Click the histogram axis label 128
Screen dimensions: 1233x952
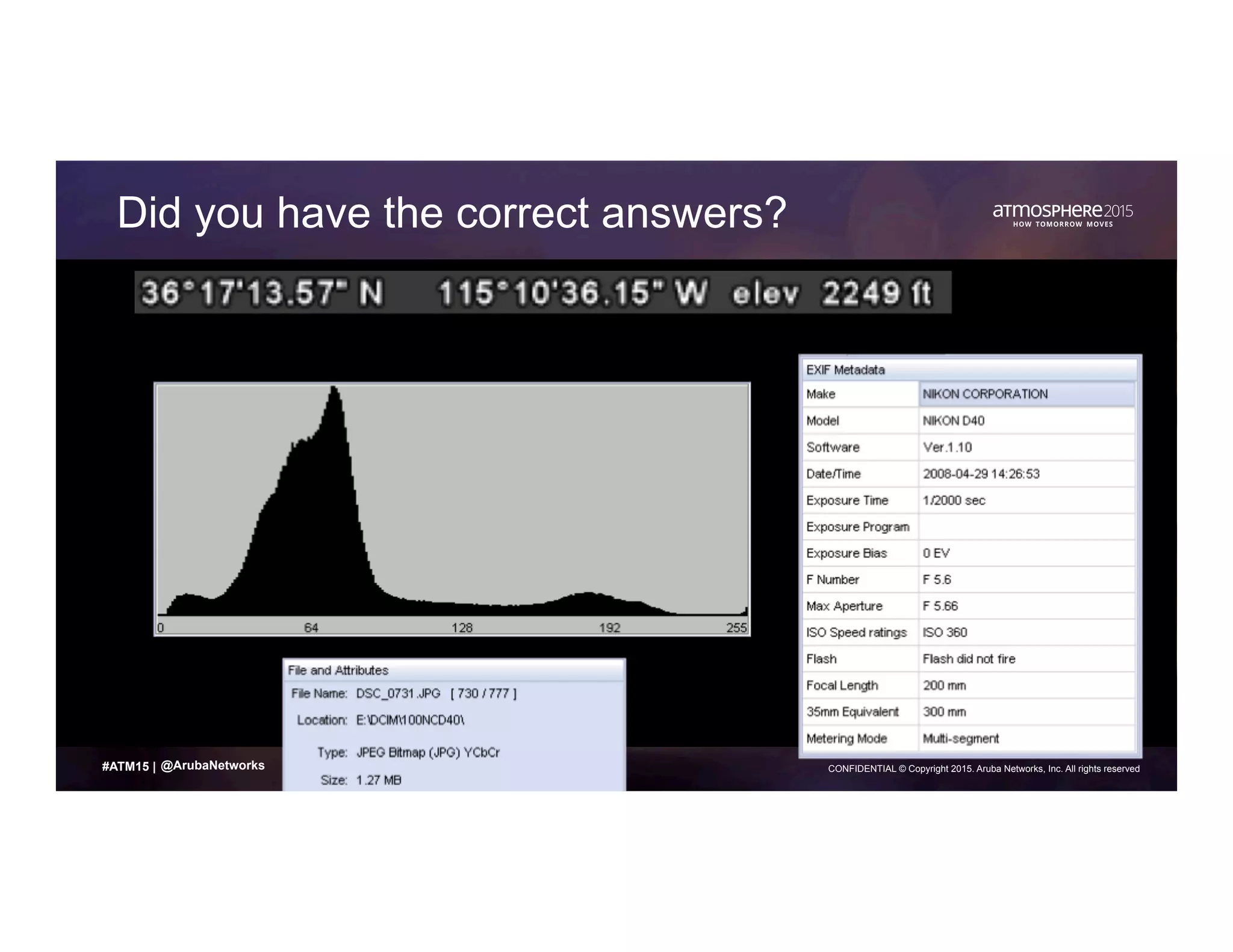pos(462,628)
